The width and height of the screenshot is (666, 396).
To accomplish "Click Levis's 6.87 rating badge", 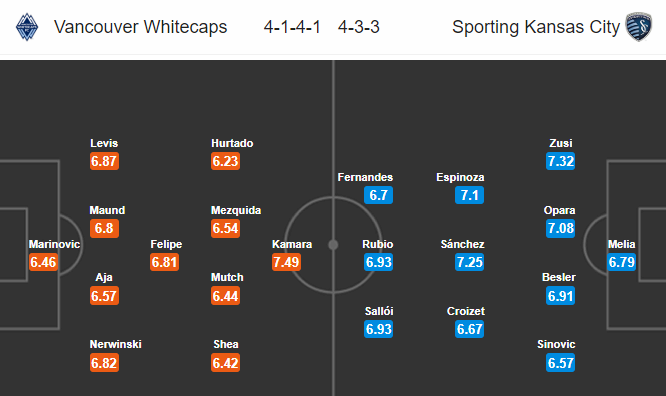I will click(104, 161).
